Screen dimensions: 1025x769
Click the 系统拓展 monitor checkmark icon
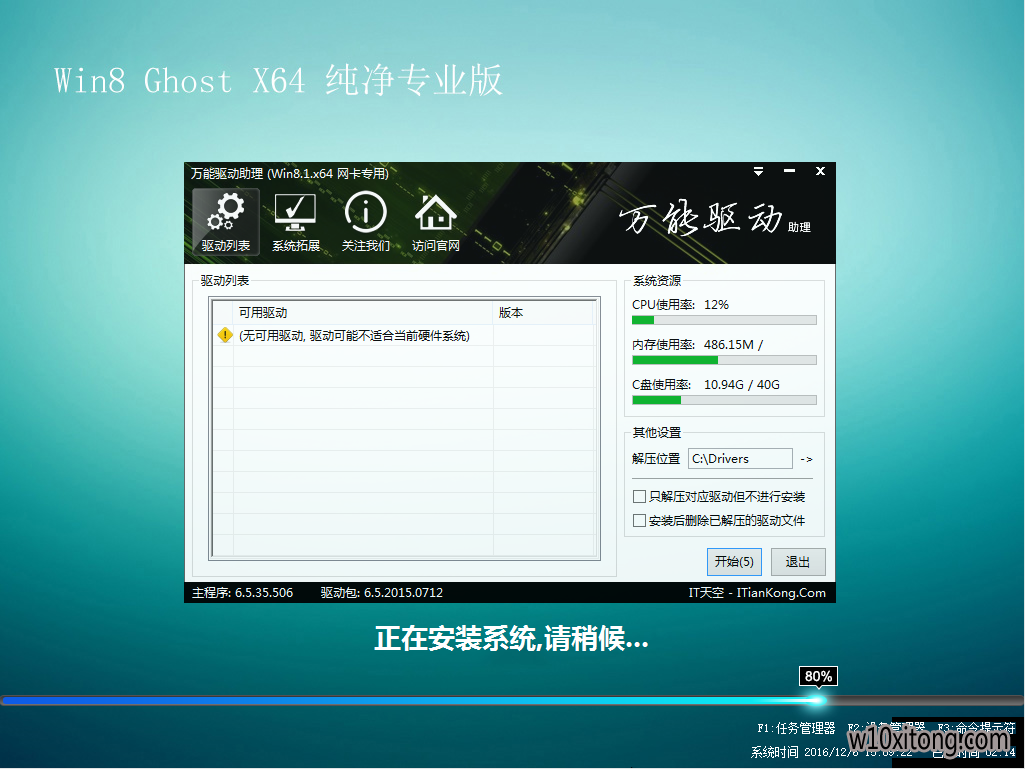pyautogui.click(x=295, y=222)
